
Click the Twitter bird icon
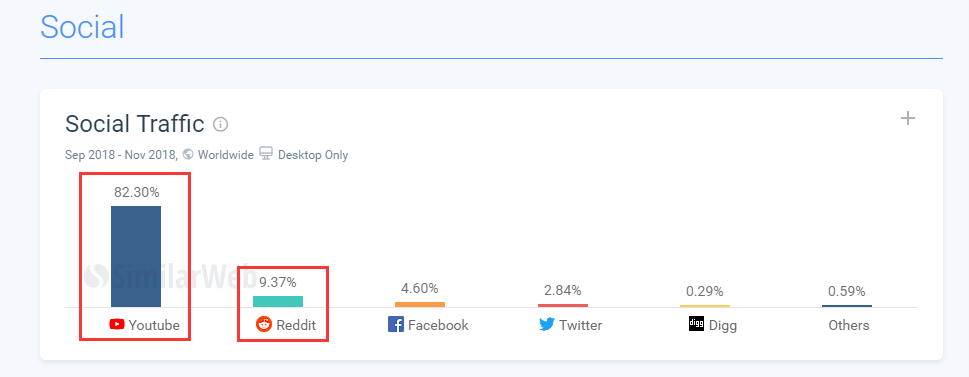[x=547, y=324]
